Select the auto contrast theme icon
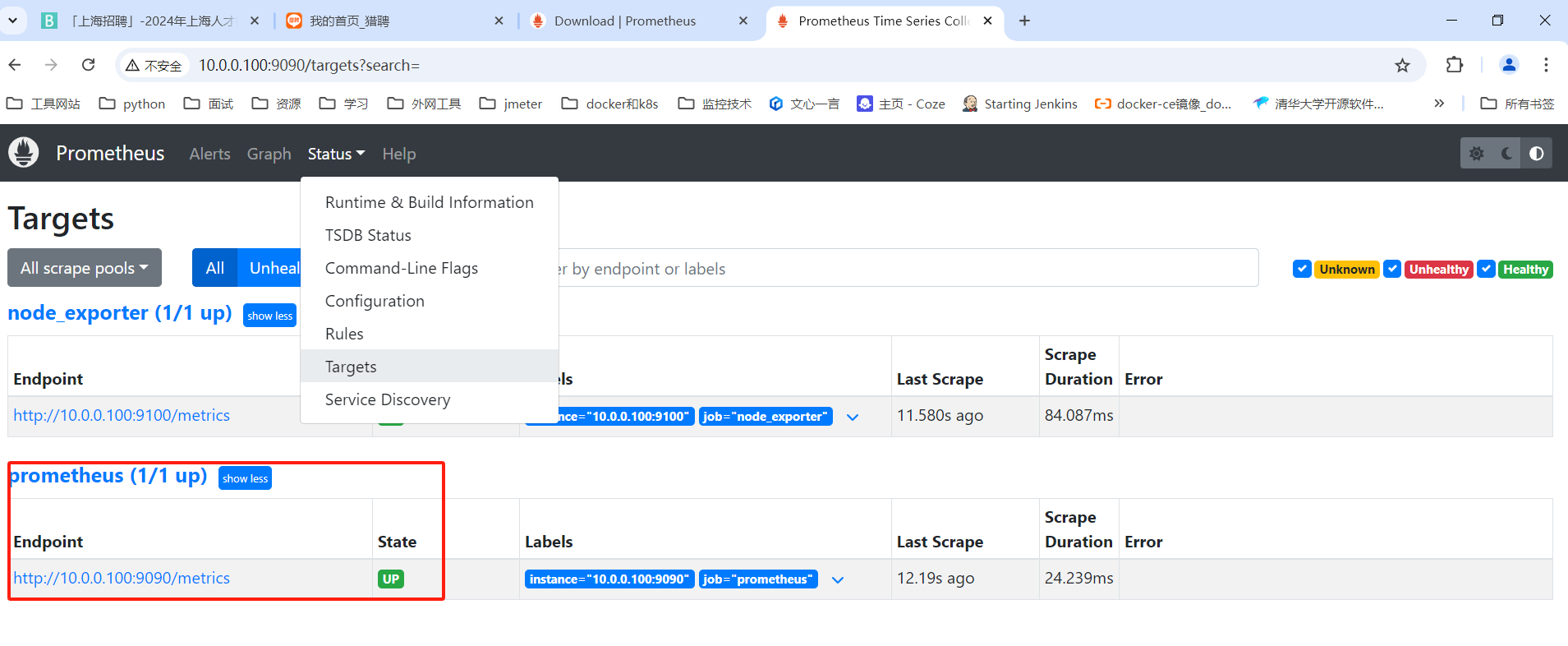The width and height of the screenshot is (1568, 646). pyautogui.click(x=1536, y=154)
